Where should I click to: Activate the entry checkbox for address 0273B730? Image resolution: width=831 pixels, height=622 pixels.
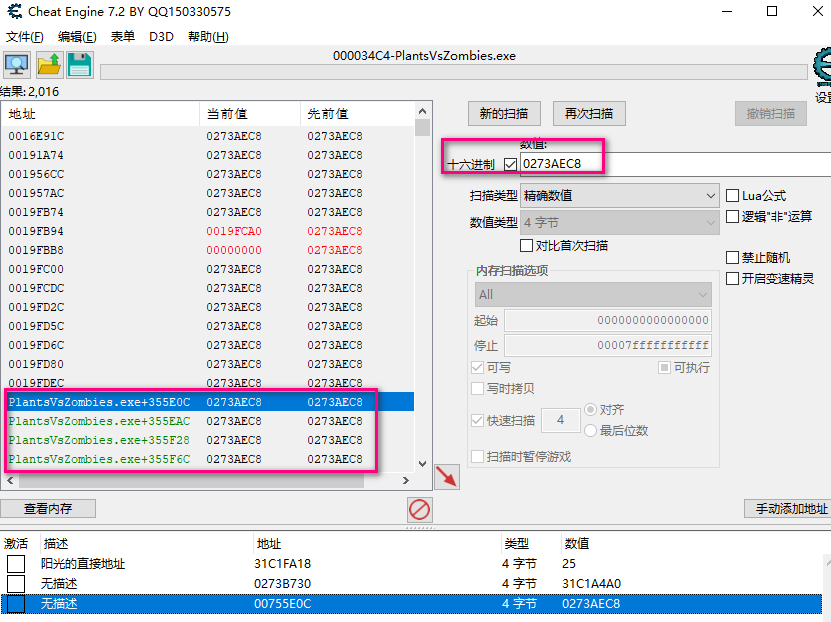coord(16,584)
